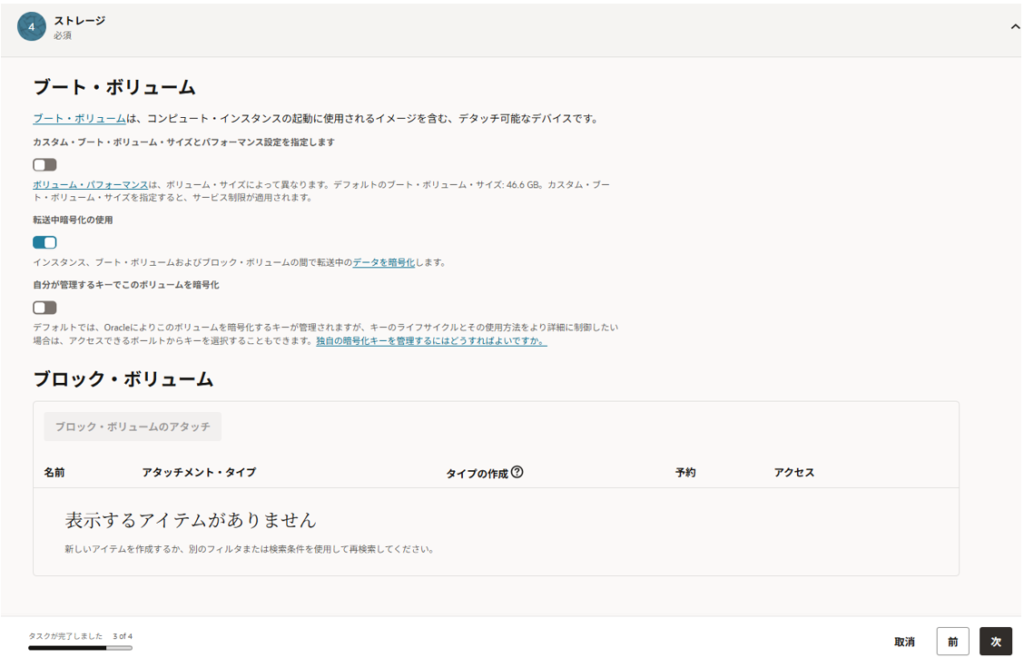
Task: Click the help icon beside タイプの作成
Action: [x=517, y=472]
